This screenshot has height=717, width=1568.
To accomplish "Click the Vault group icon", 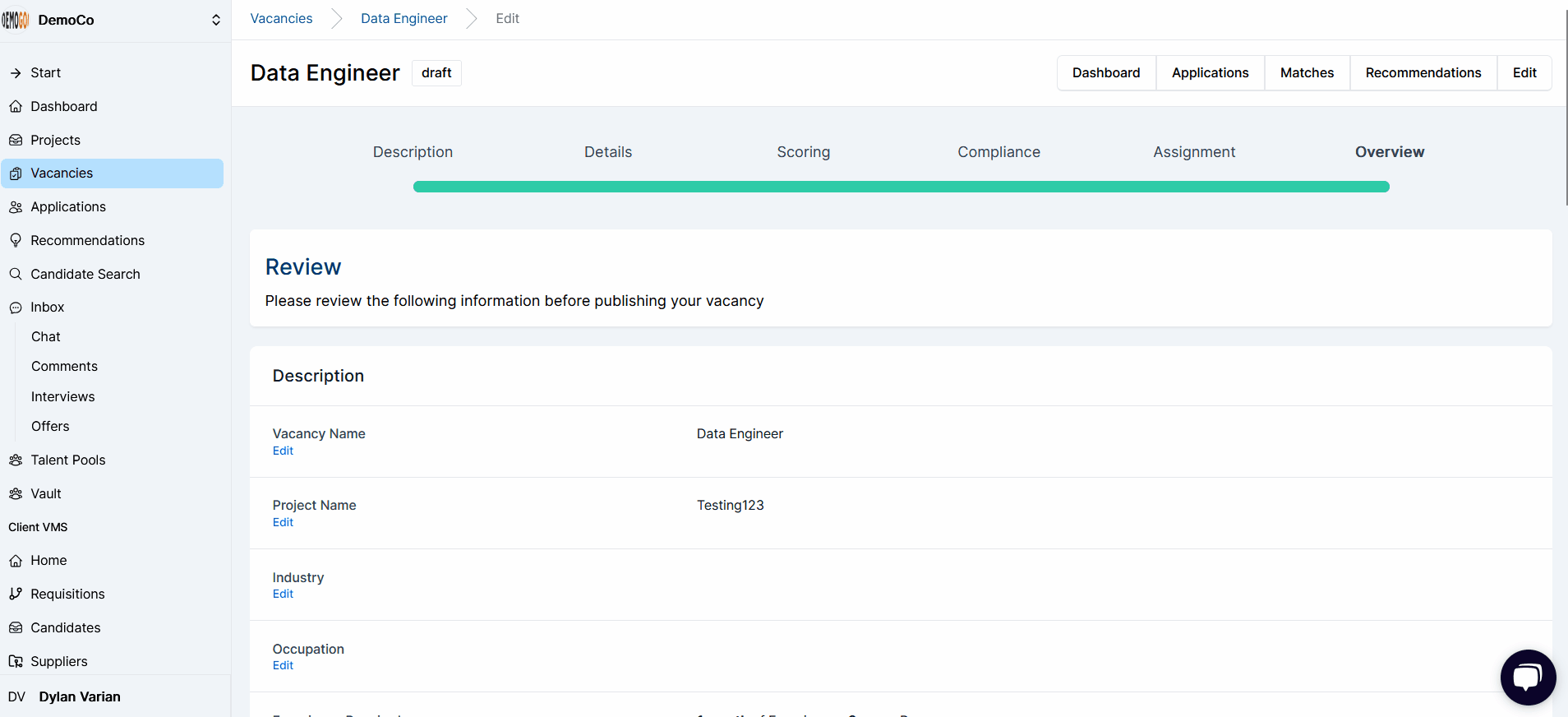I will point(16,494).
